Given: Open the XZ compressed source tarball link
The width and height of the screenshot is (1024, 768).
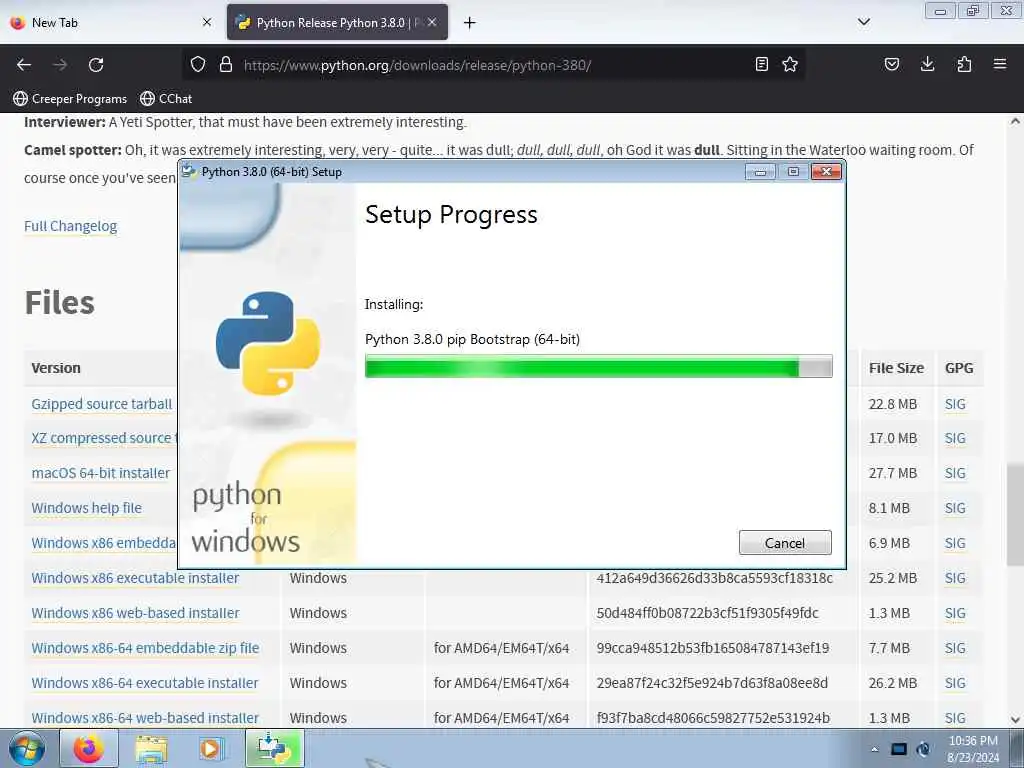Looking at the screenshot, I should click(104, 438).
